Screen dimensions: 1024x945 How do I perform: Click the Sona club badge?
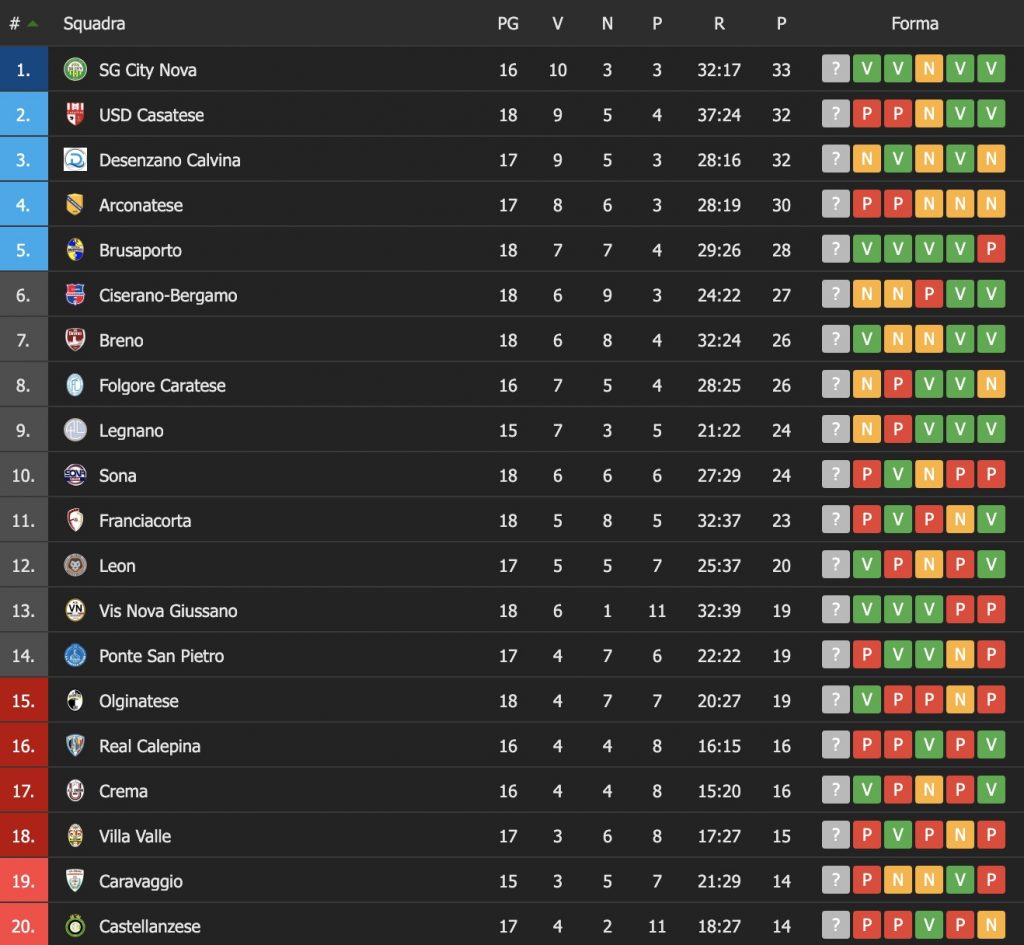pyautogui.click(x=75, y=475)
